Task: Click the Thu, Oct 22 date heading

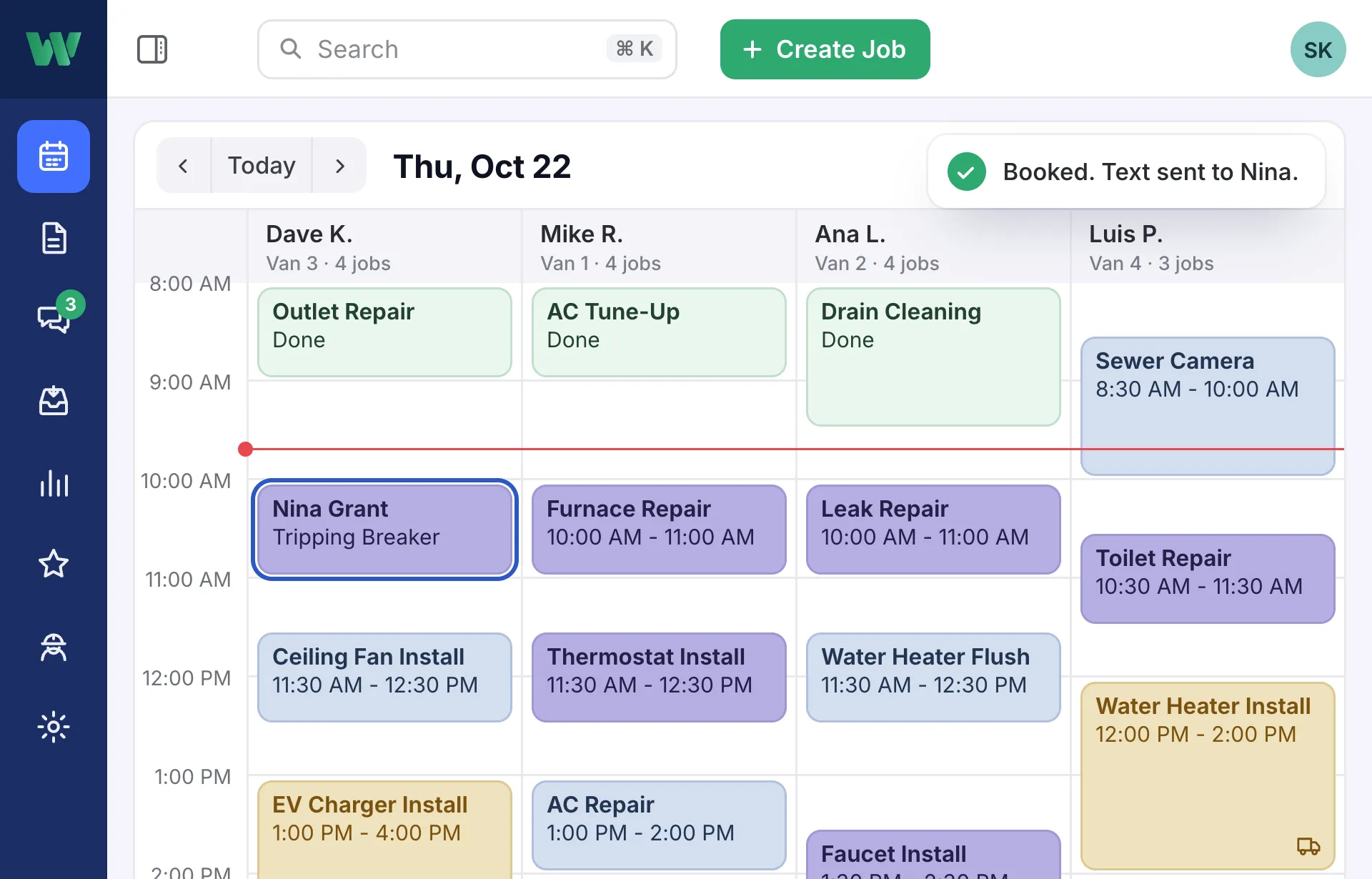Action: tap(482, 167)
